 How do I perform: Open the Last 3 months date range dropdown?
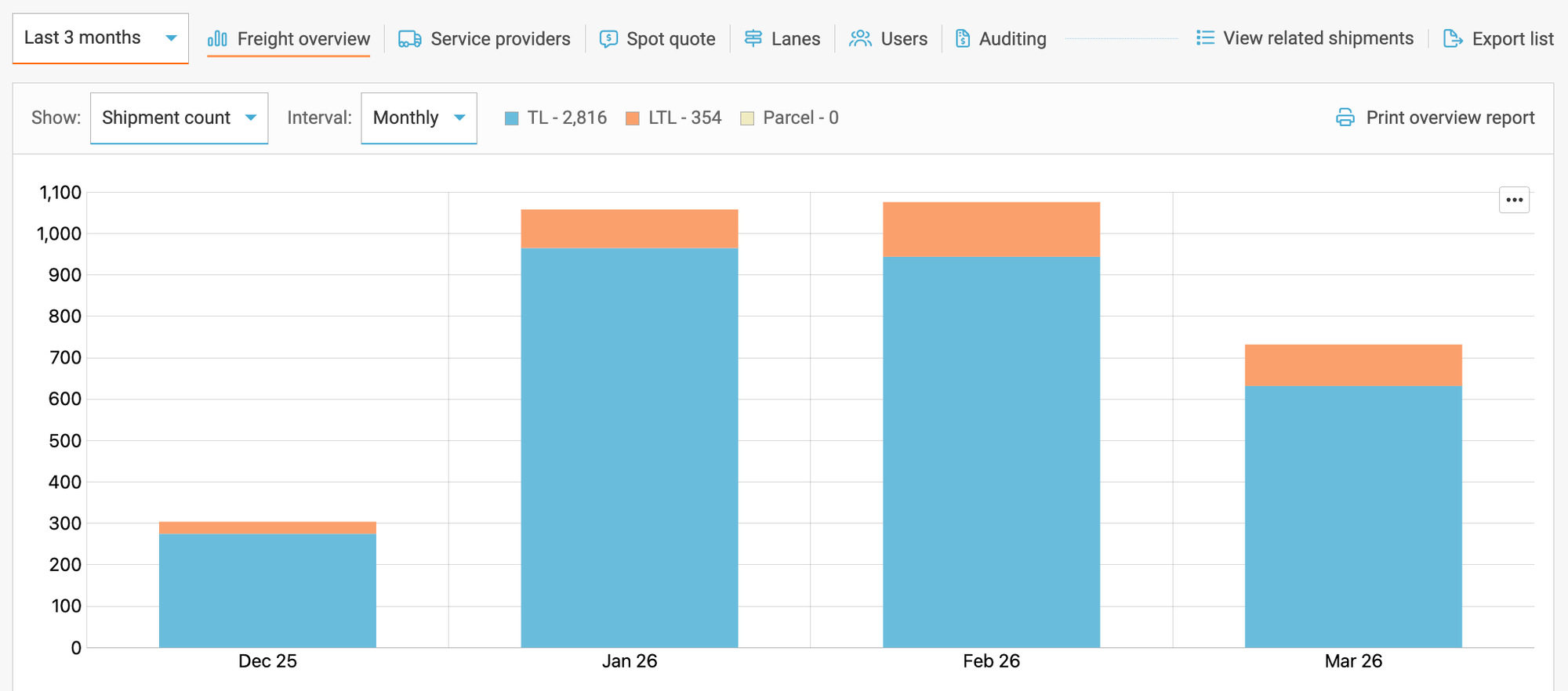click(x=100, y=38)
